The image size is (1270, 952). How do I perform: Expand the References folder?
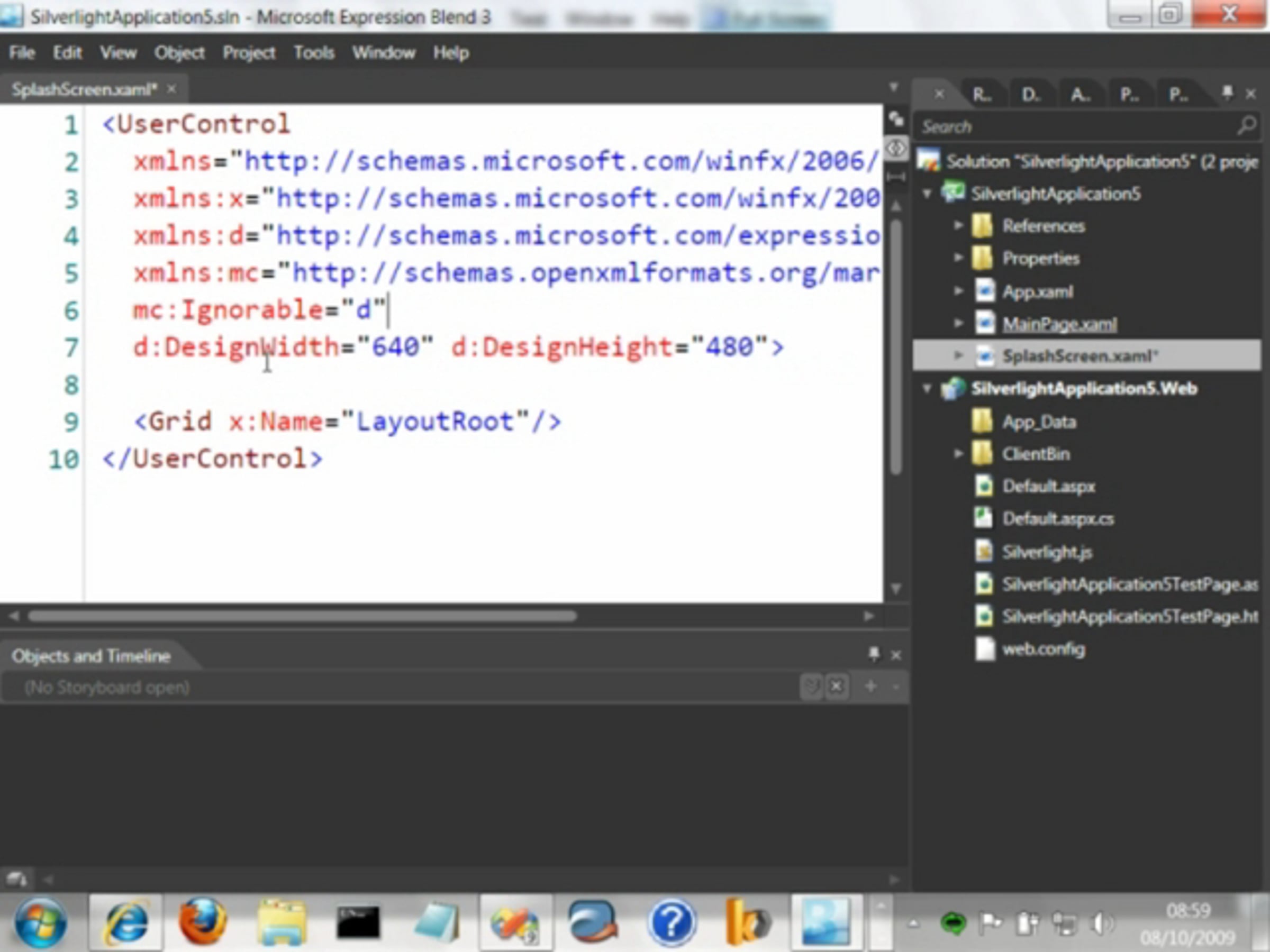click(958, 225)
